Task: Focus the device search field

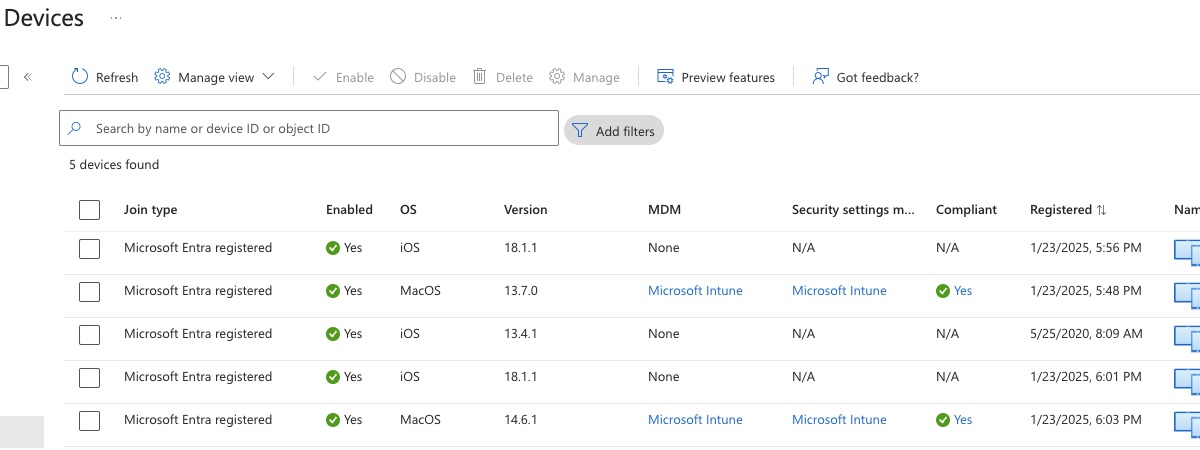Action: pyautogui.click(x=309, y=129)
